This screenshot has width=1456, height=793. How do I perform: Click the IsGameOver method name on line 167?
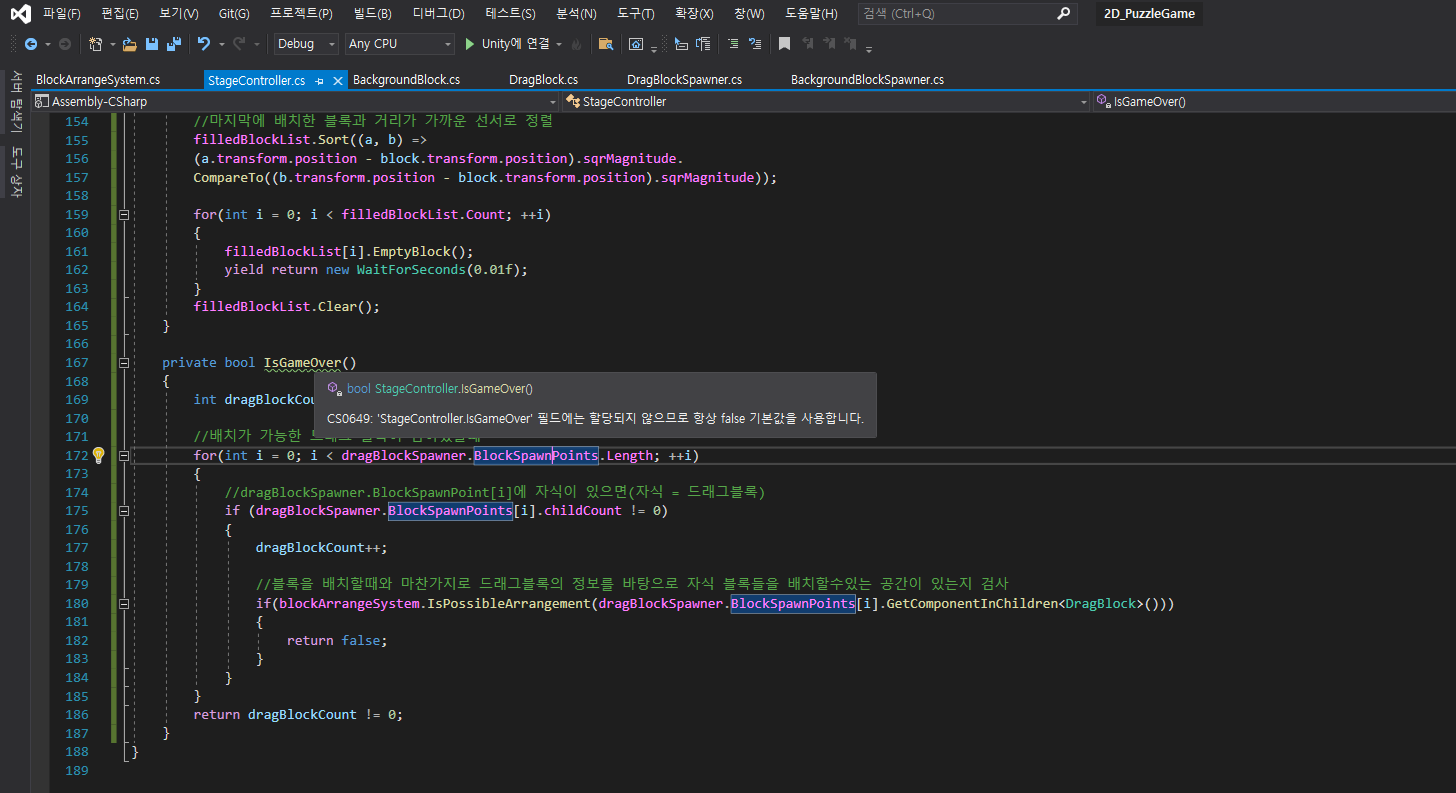tap(303, 362)
